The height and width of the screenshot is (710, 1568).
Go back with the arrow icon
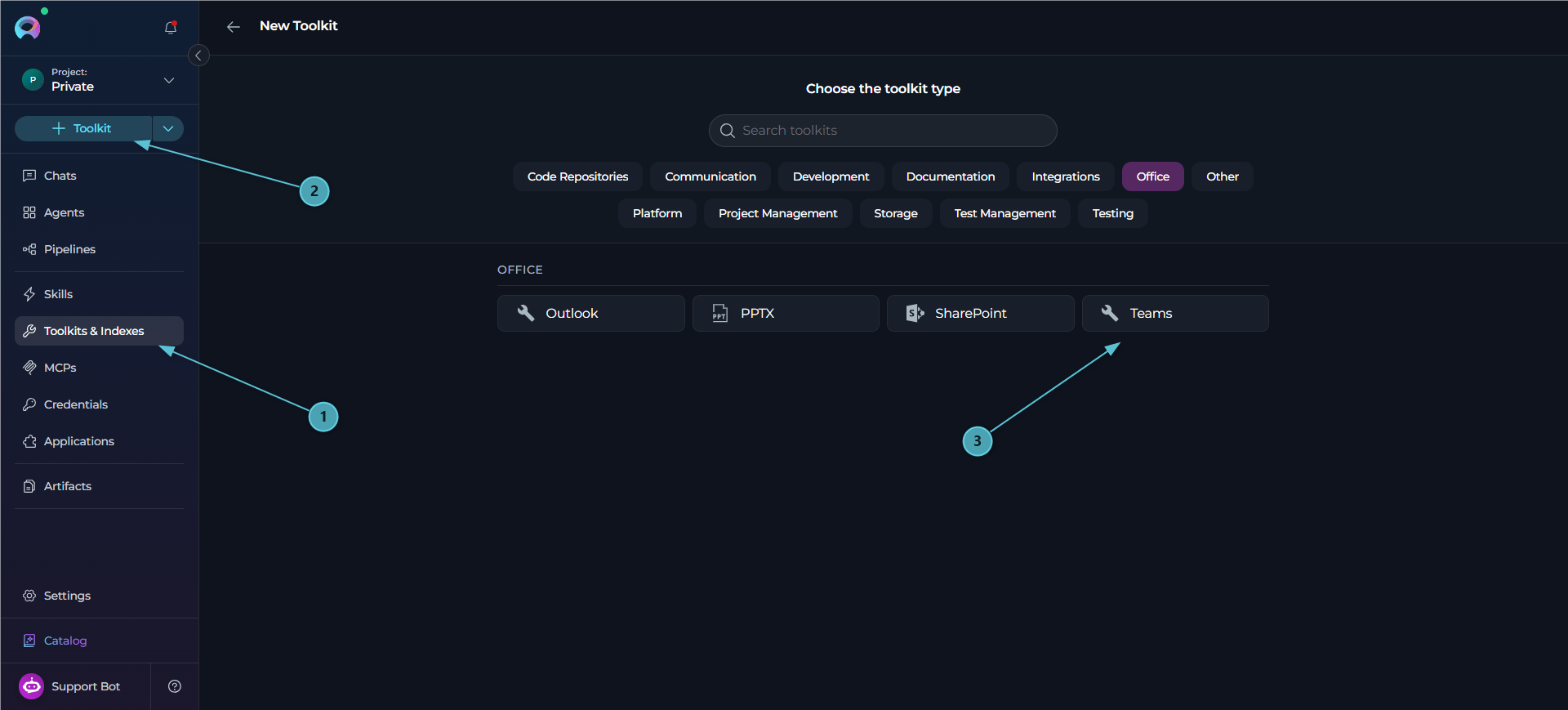pyautogui.click(x=234, y=27)
